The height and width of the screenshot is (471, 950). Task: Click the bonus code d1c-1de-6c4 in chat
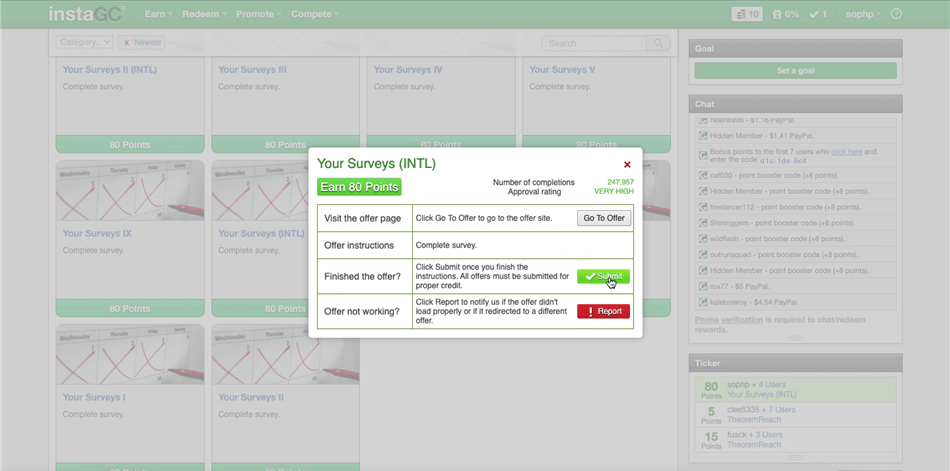click(783, 161)
